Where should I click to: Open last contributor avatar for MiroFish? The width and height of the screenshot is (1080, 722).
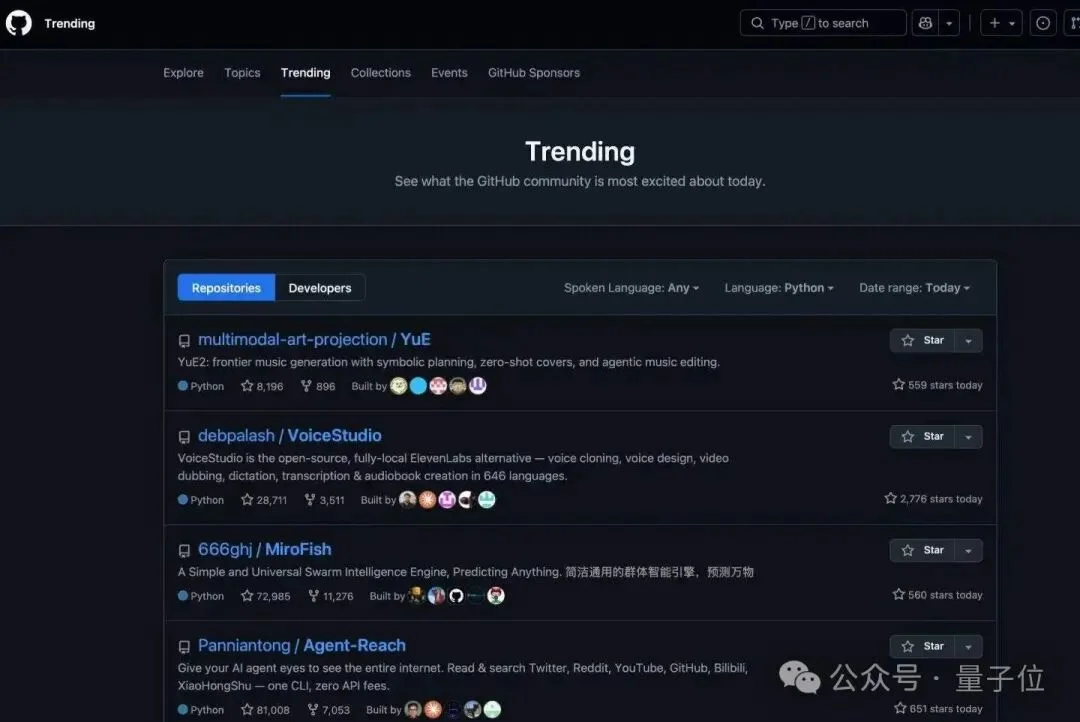496,596
